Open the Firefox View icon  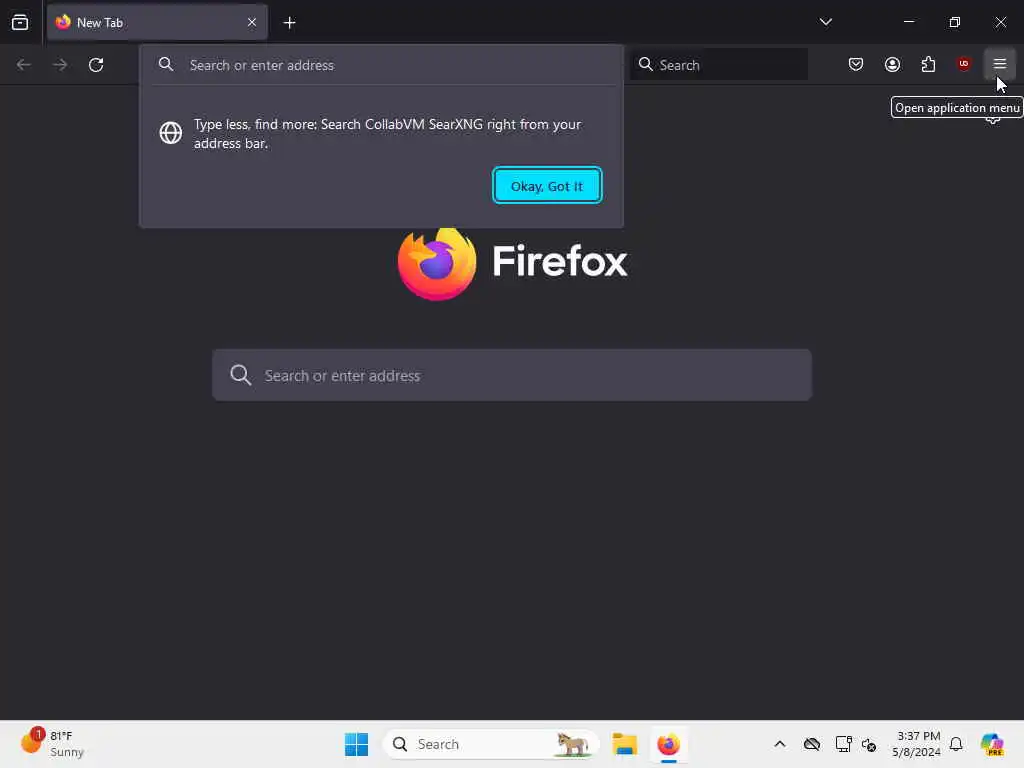point(20,22)
